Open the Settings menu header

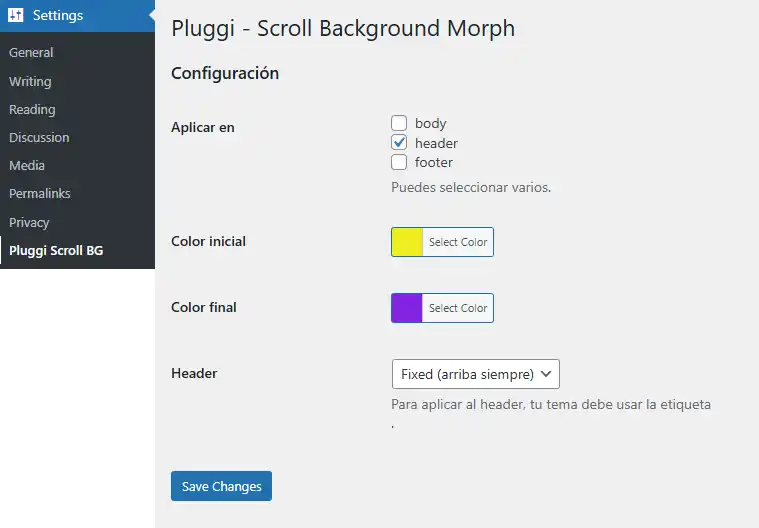point(77,15)
